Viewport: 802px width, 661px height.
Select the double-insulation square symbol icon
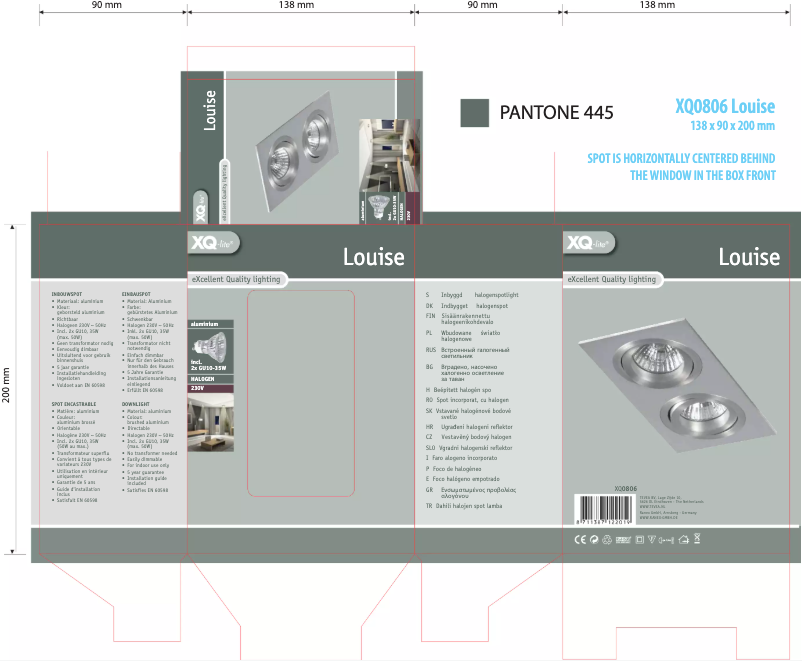[x=638, y=539]
